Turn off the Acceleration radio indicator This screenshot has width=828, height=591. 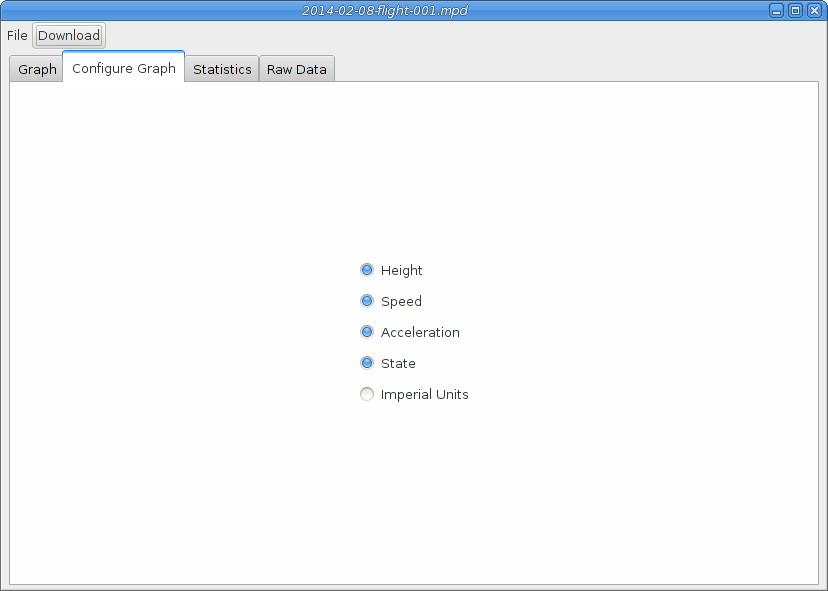pyautogui.click(x=367, y=332)
